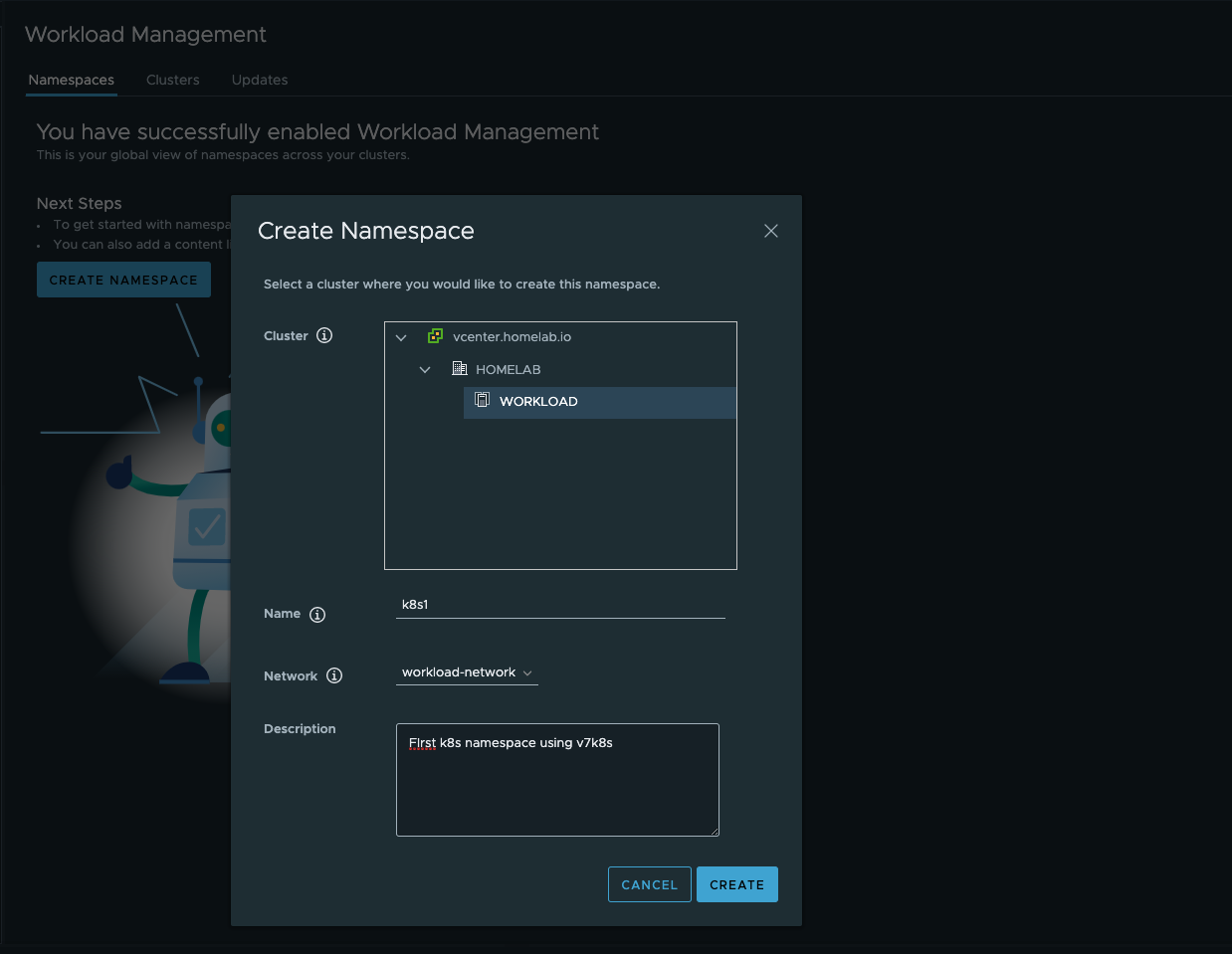Open the Updates tab

coord(260,80)
